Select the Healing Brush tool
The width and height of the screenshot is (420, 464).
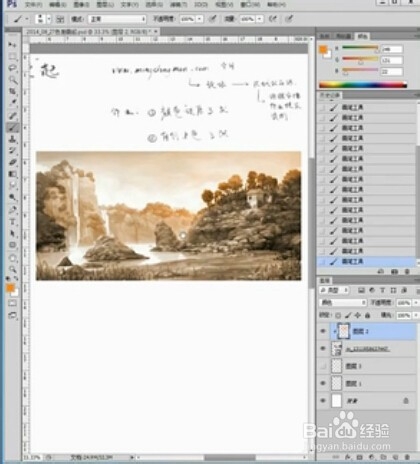pyautogui.click(x=12, y=116)
